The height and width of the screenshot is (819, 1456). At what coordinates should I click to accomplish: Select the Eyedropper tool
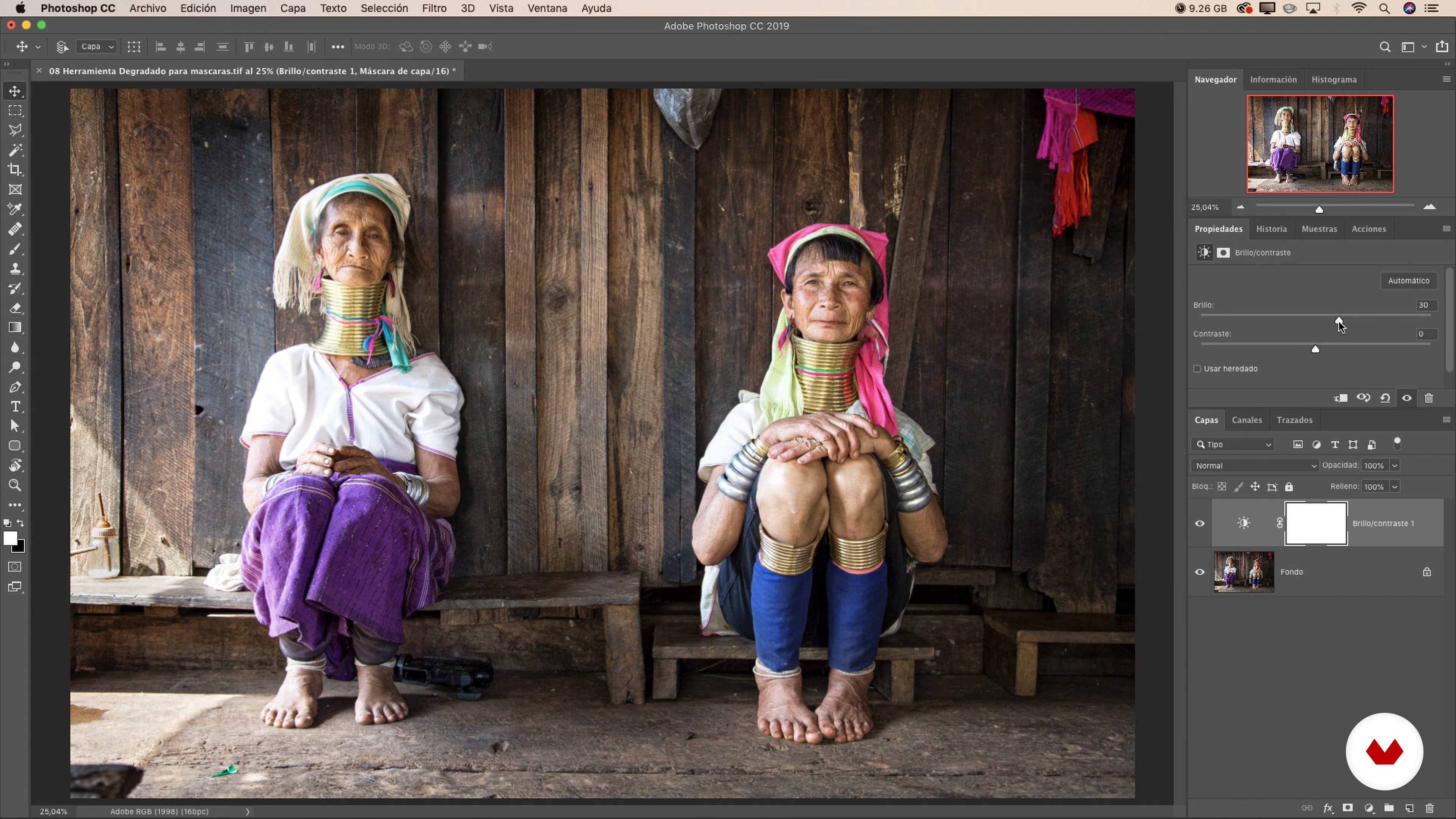point(15,209)
